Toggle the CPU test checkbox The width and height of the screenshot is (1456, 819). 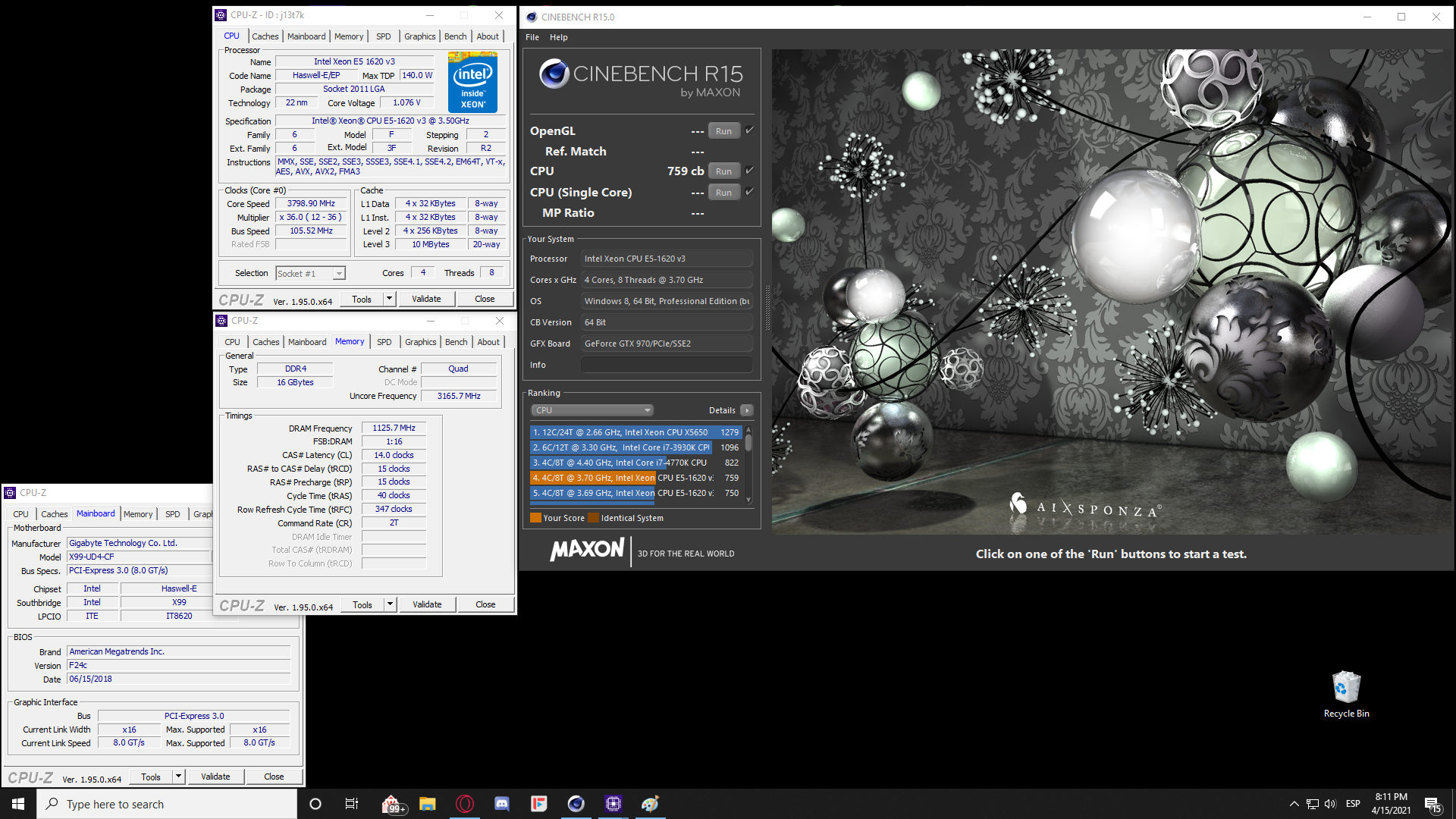click(749, 171)
